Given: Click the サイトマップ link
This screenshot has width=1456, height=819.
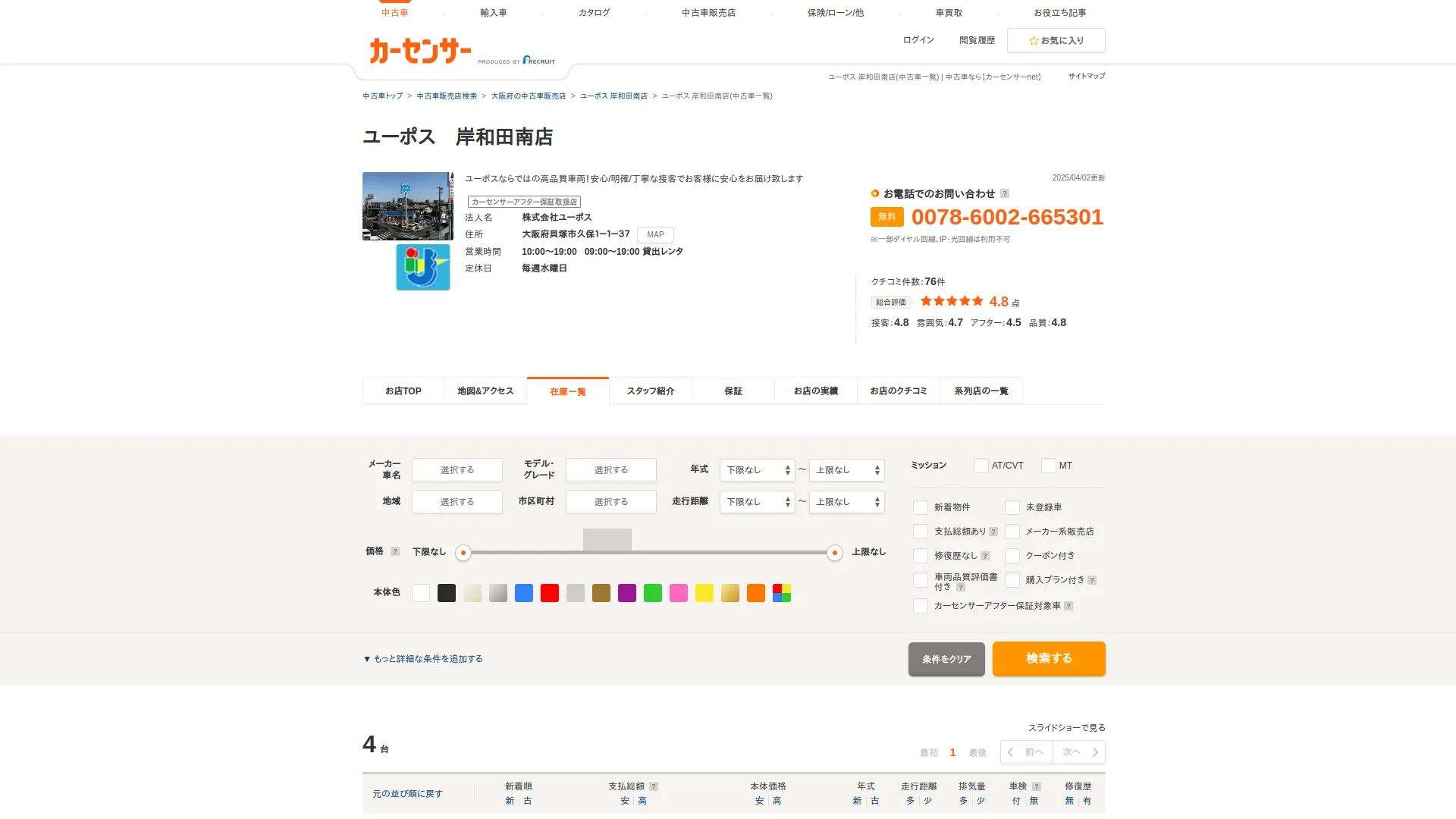Looking at the screenshot, I should (1087, 76).
